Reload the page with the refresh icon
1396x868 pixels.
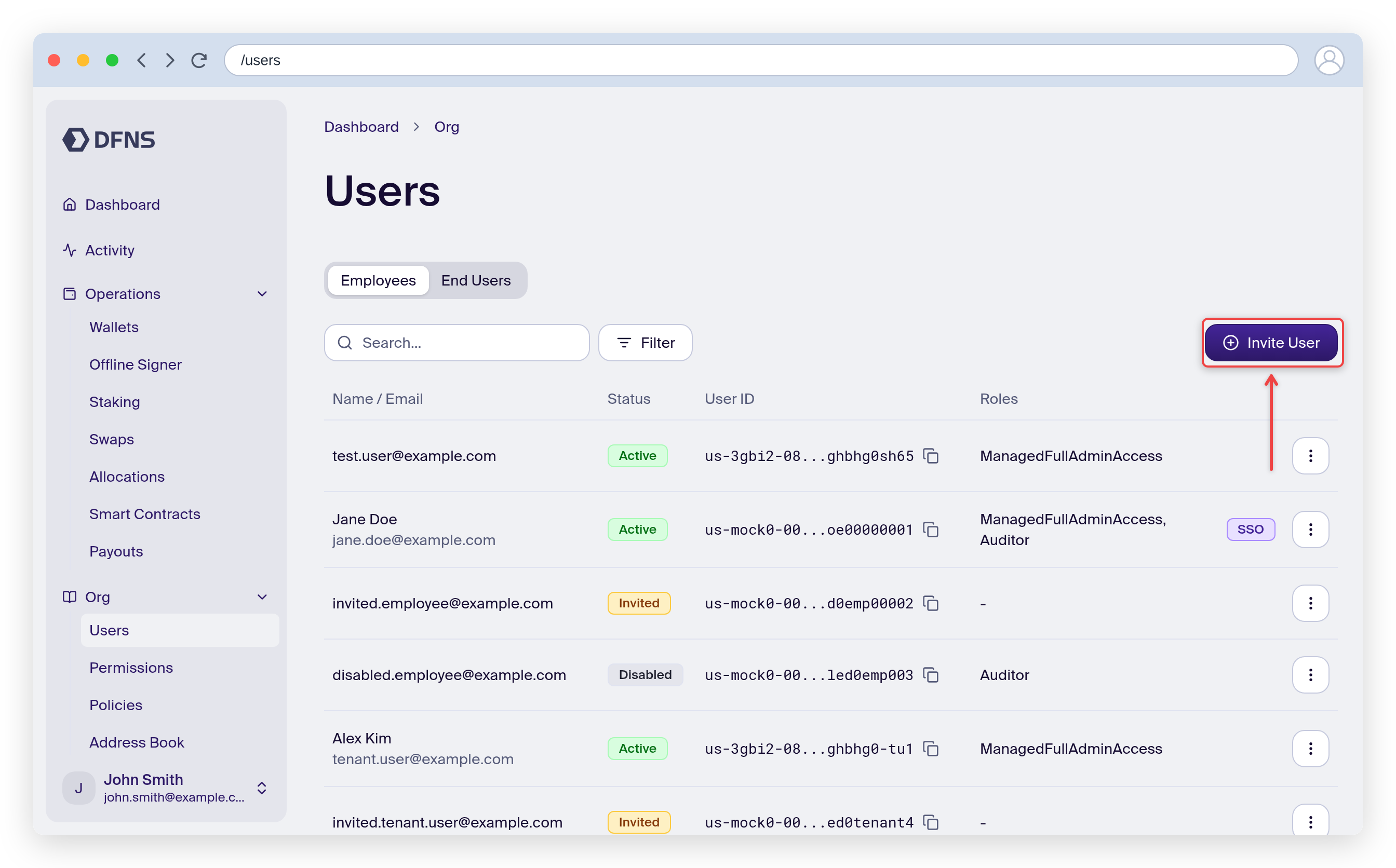point(199,60)
